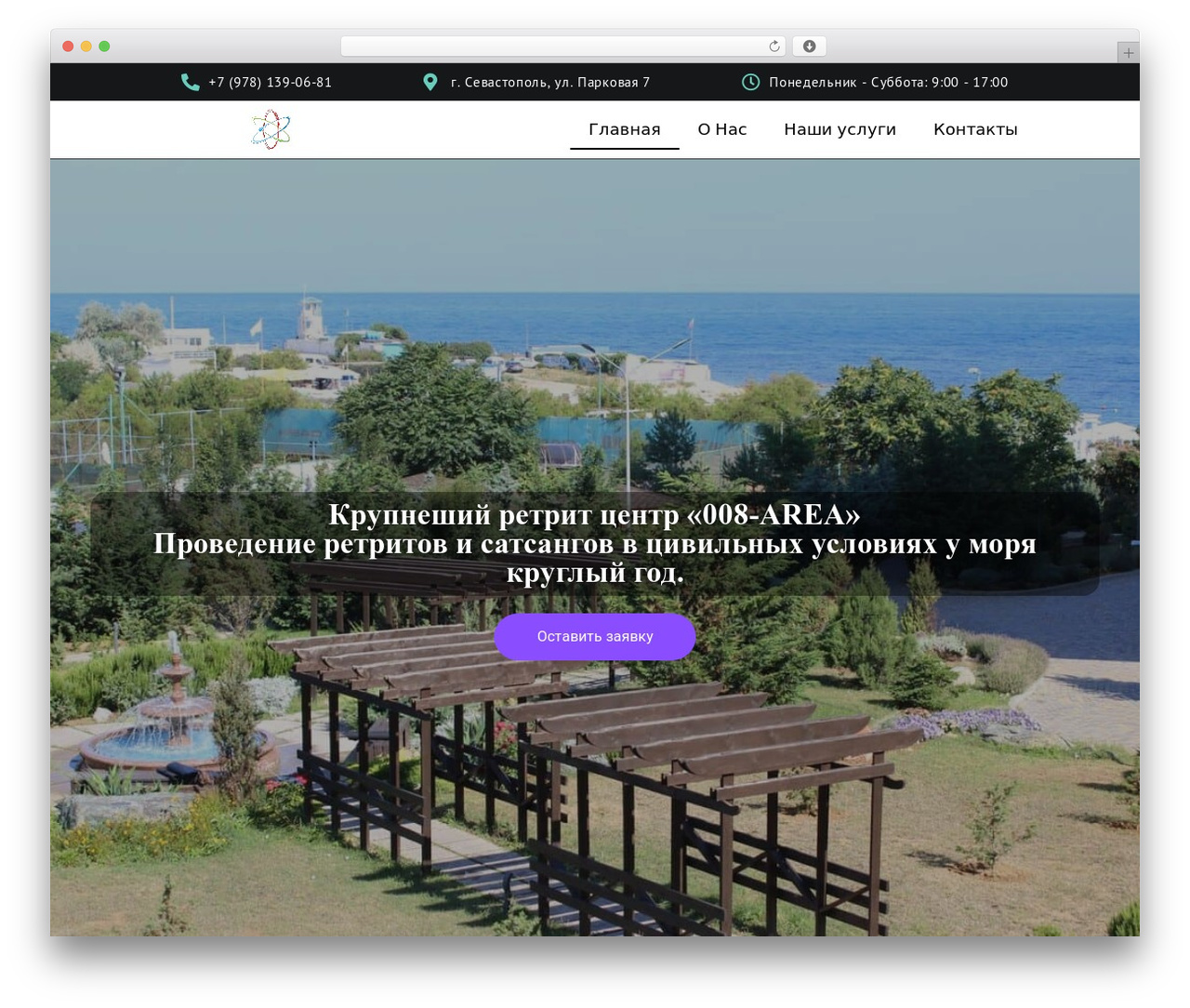Call the number +7 (978) 139-06-81

tap(270, 82)
